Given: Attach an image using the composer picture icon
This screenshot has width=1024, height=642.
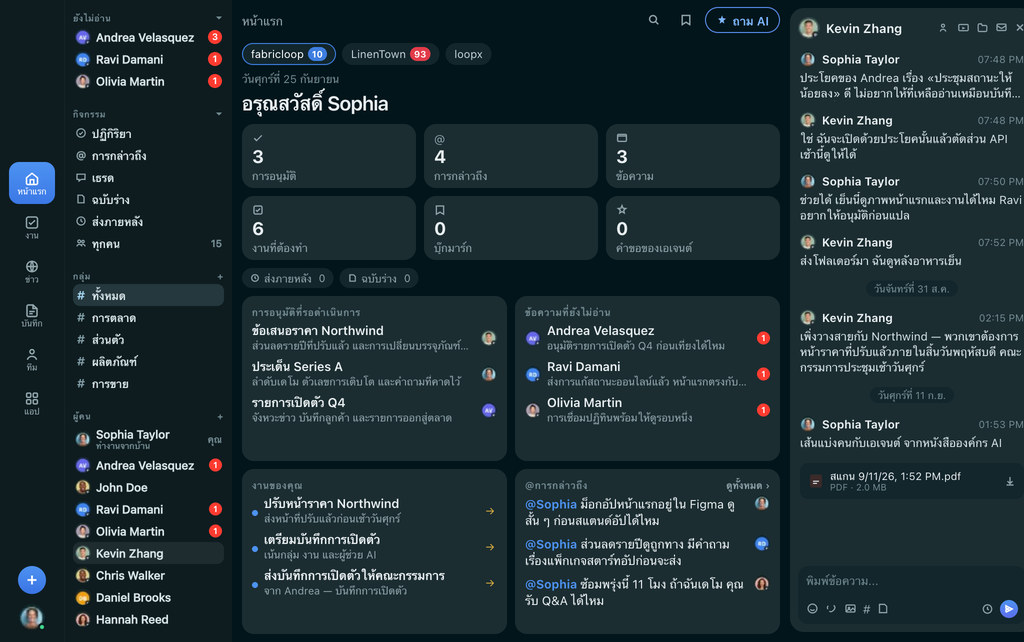Looking at the screenshot, I should point(850,609).
